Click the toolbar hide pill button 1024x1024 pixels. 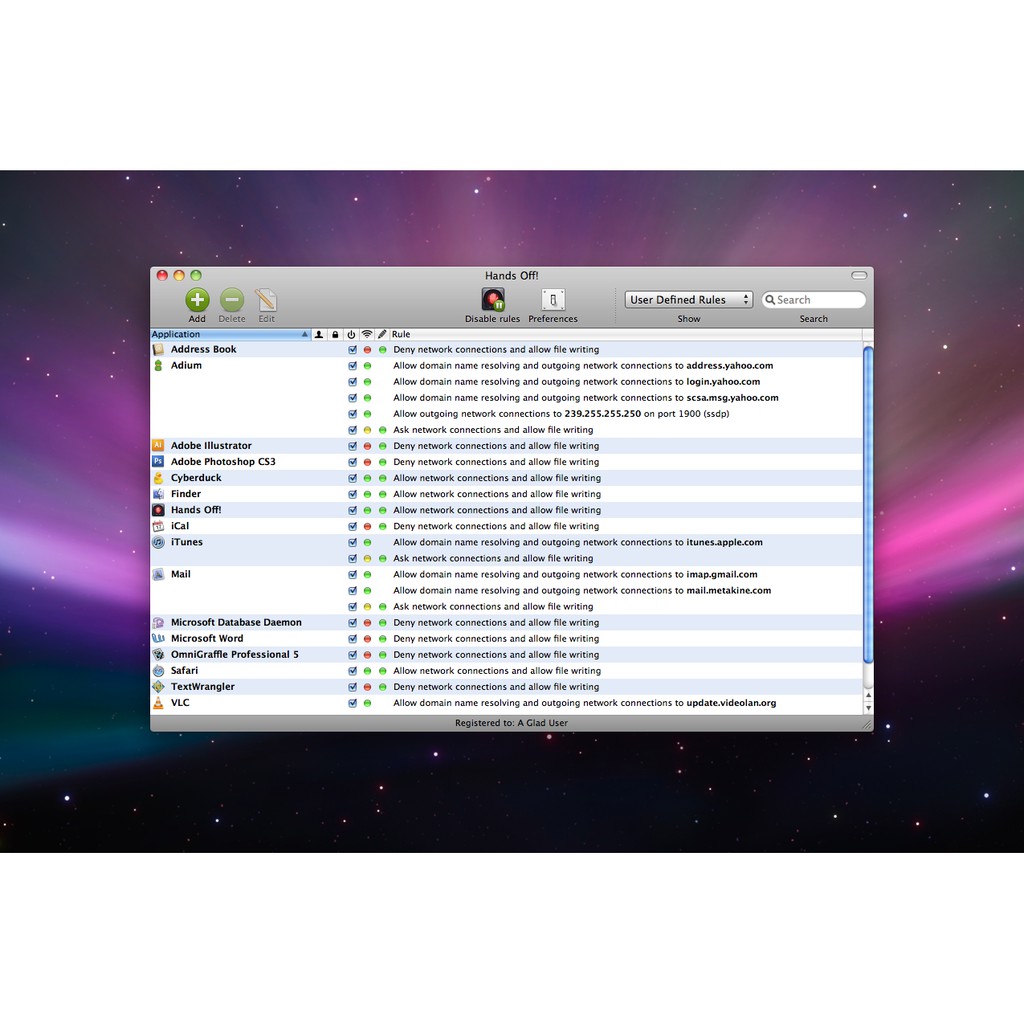859,275
